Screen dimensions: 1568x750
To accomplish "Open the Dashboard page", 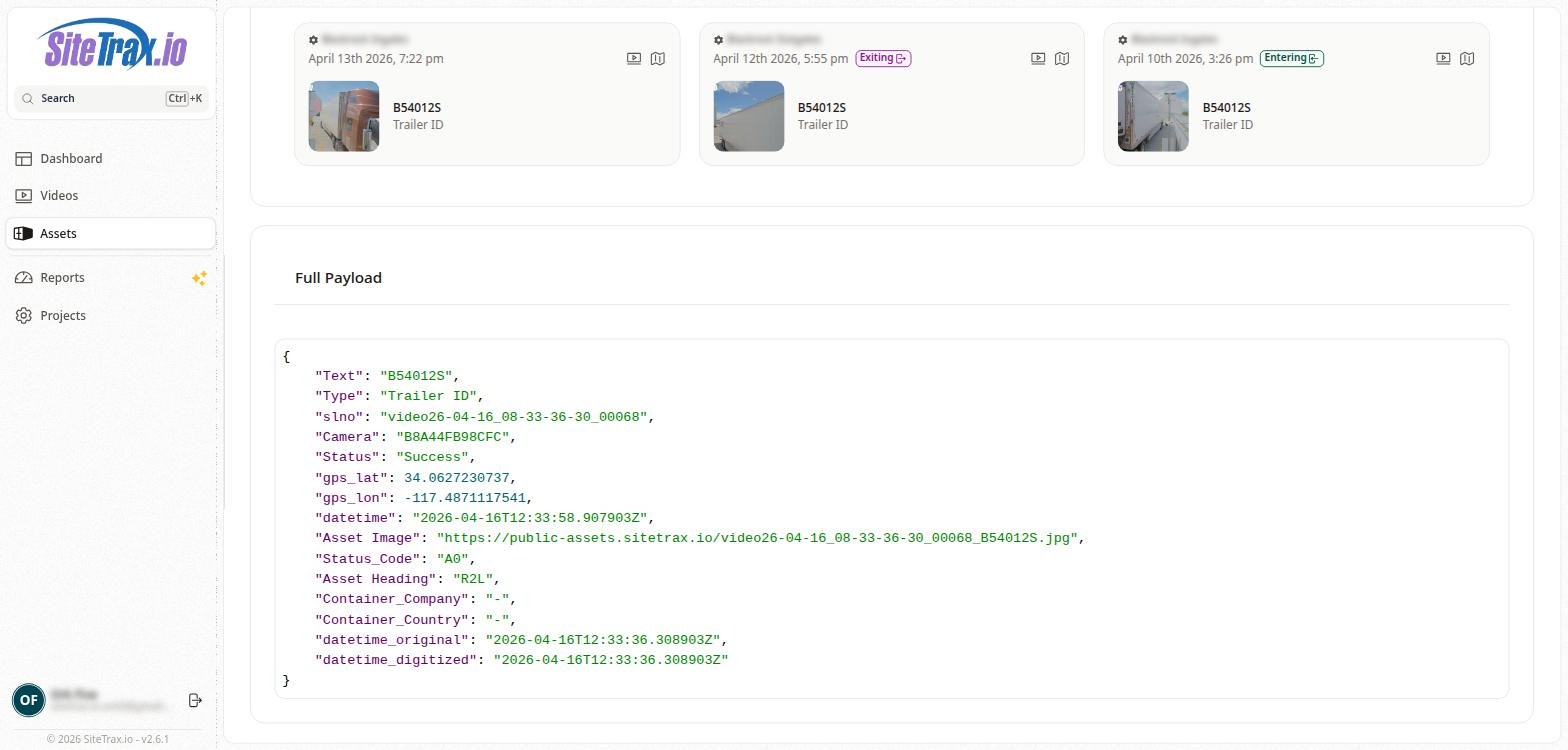I will tap(111, 158).
